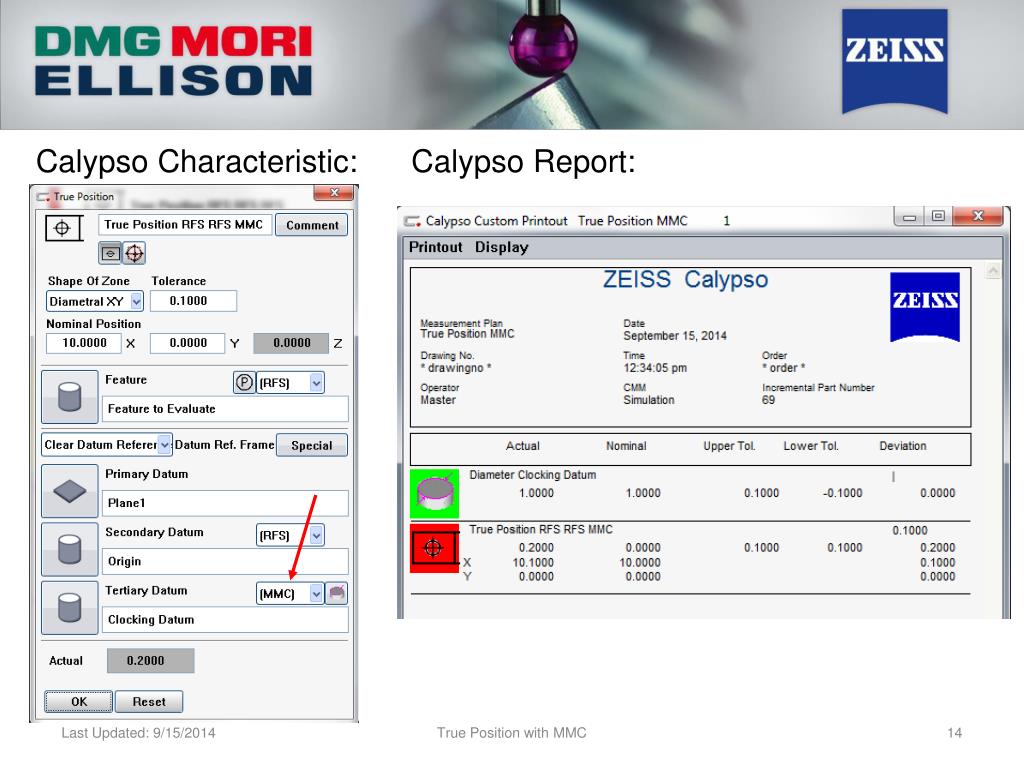Click the projected zone P icon

244,383
